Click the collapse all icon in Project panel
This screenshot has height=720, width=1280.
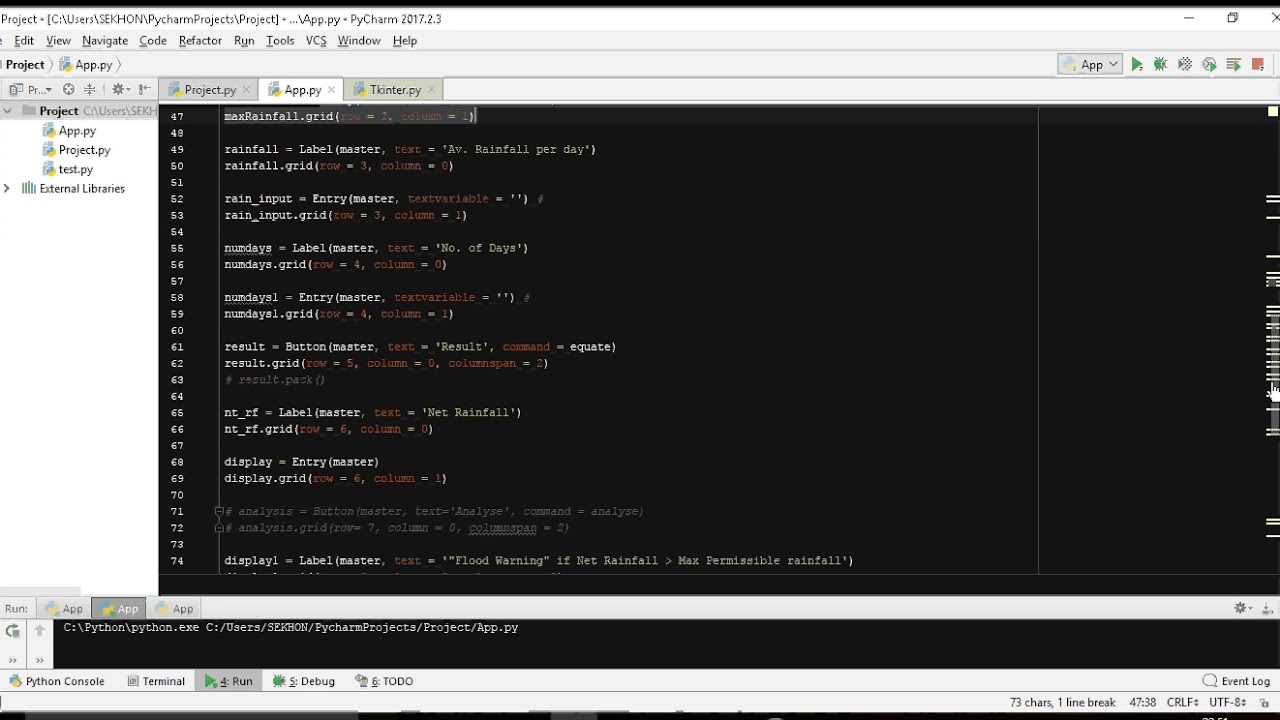90,90
